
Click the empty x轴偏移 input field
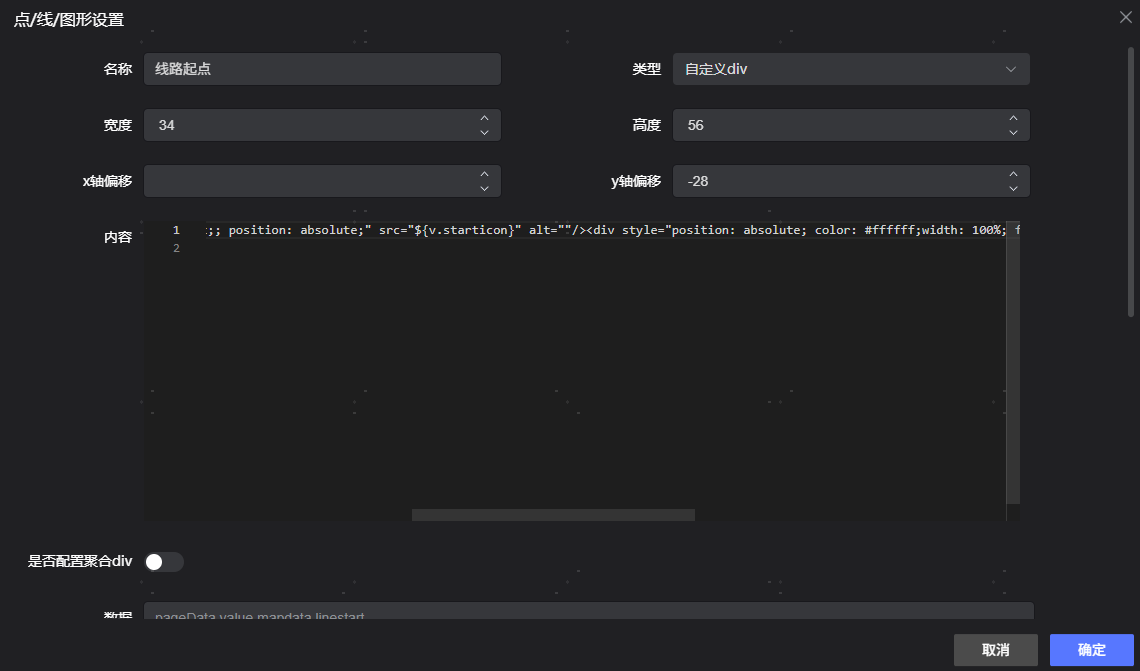click(310, 181)
